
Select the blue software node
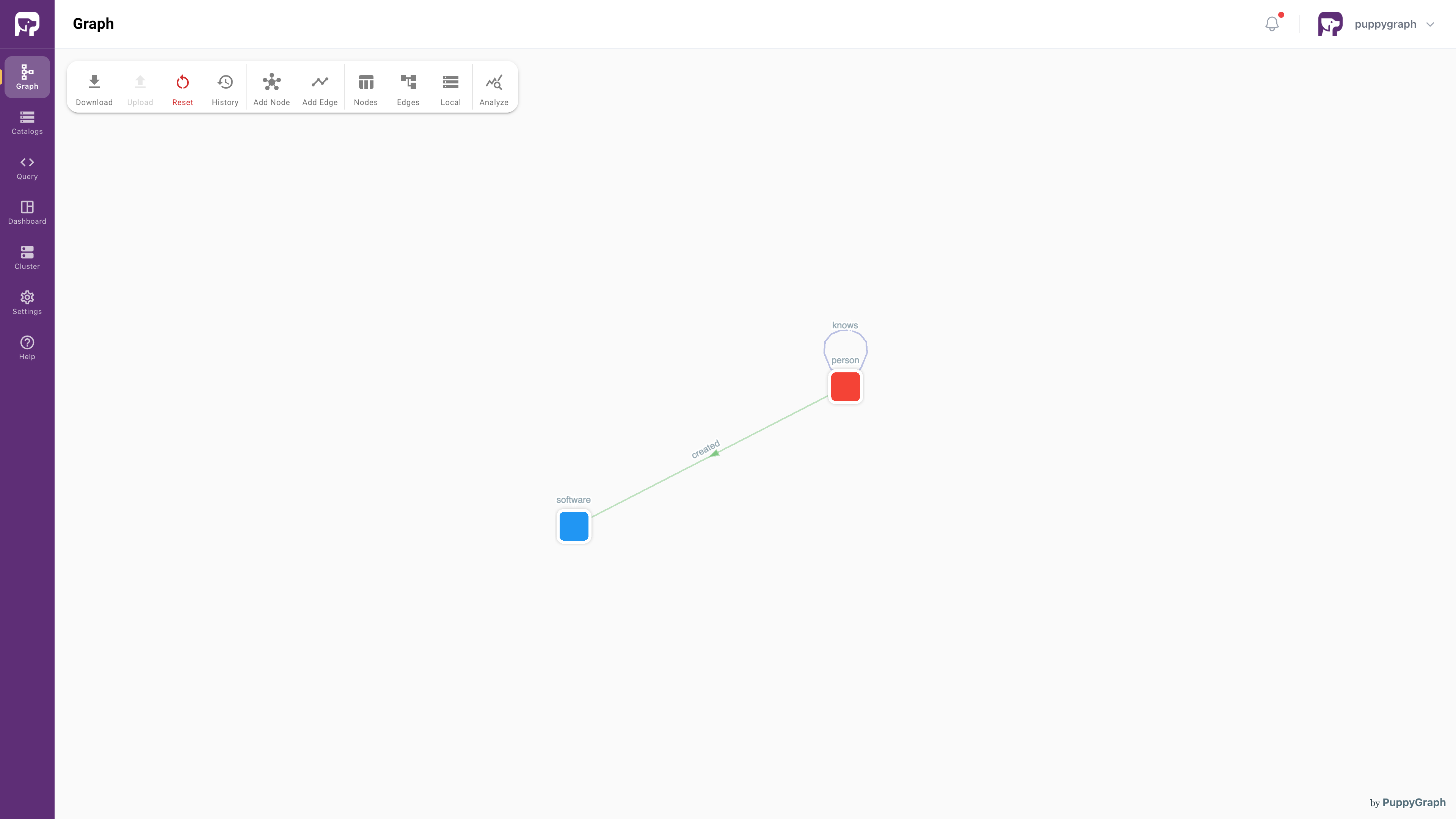(x=574, y=526)
